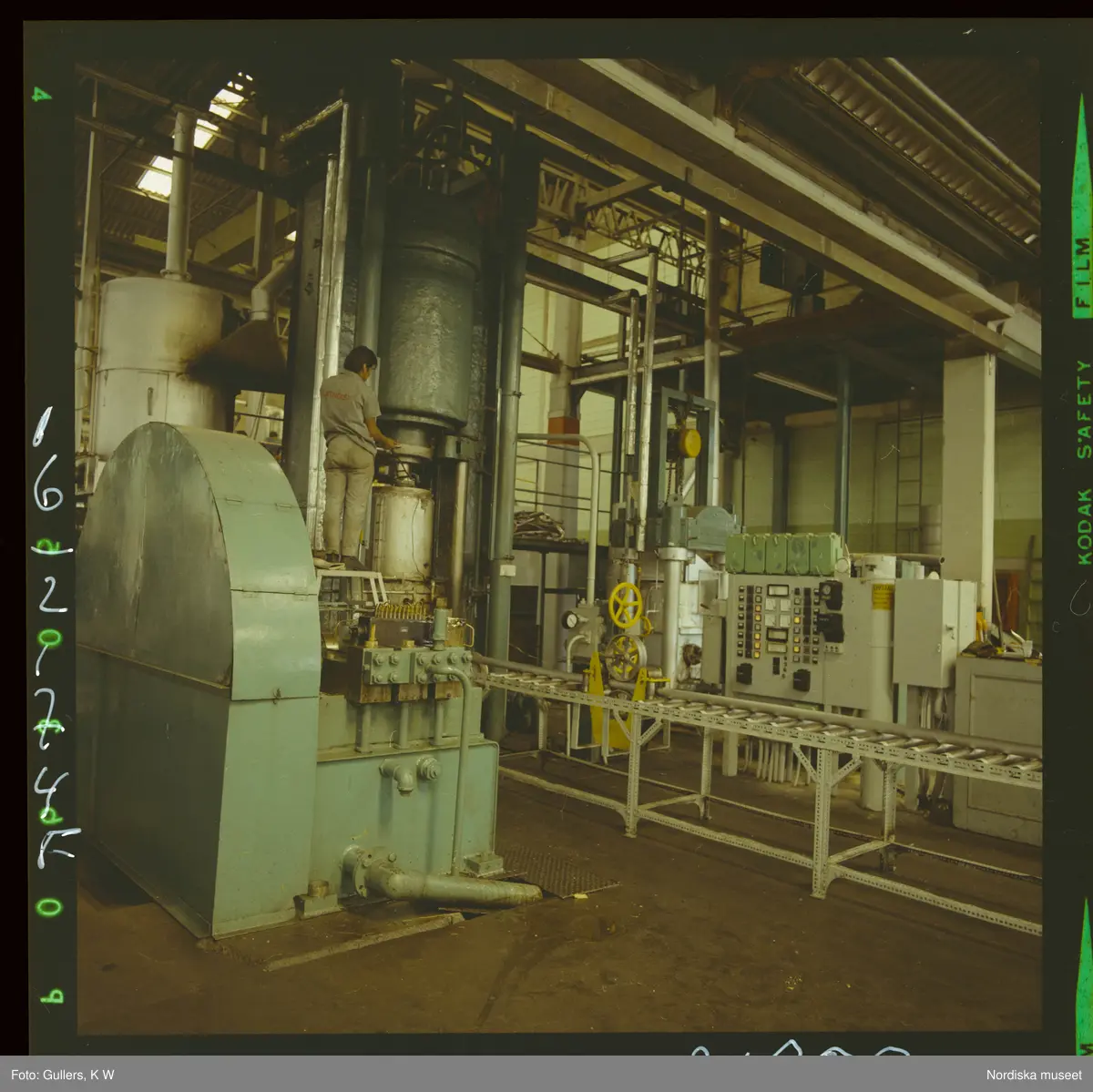Screen dimensions: 1093x1092
Task: Click the "Nordiska museet" caption text
Action: coord(1032,1075)
